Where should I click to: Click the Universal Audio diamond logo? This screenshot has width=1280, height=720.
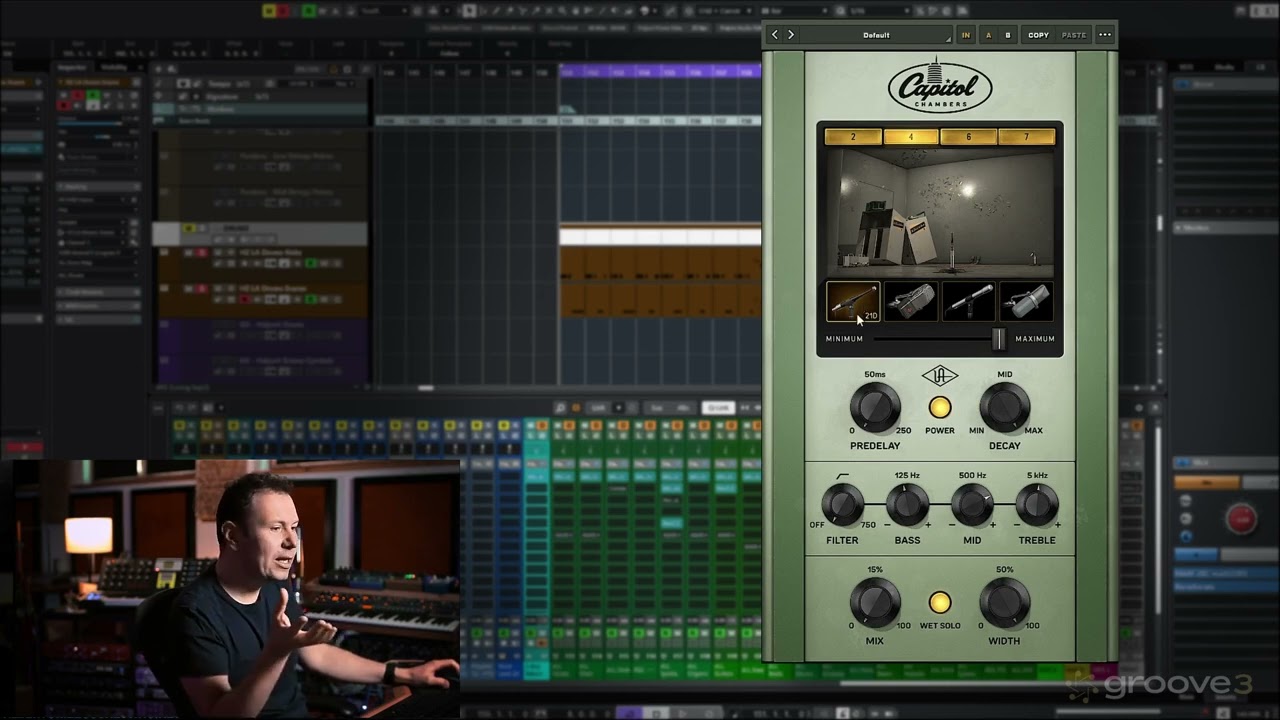[x=940, y=376]
